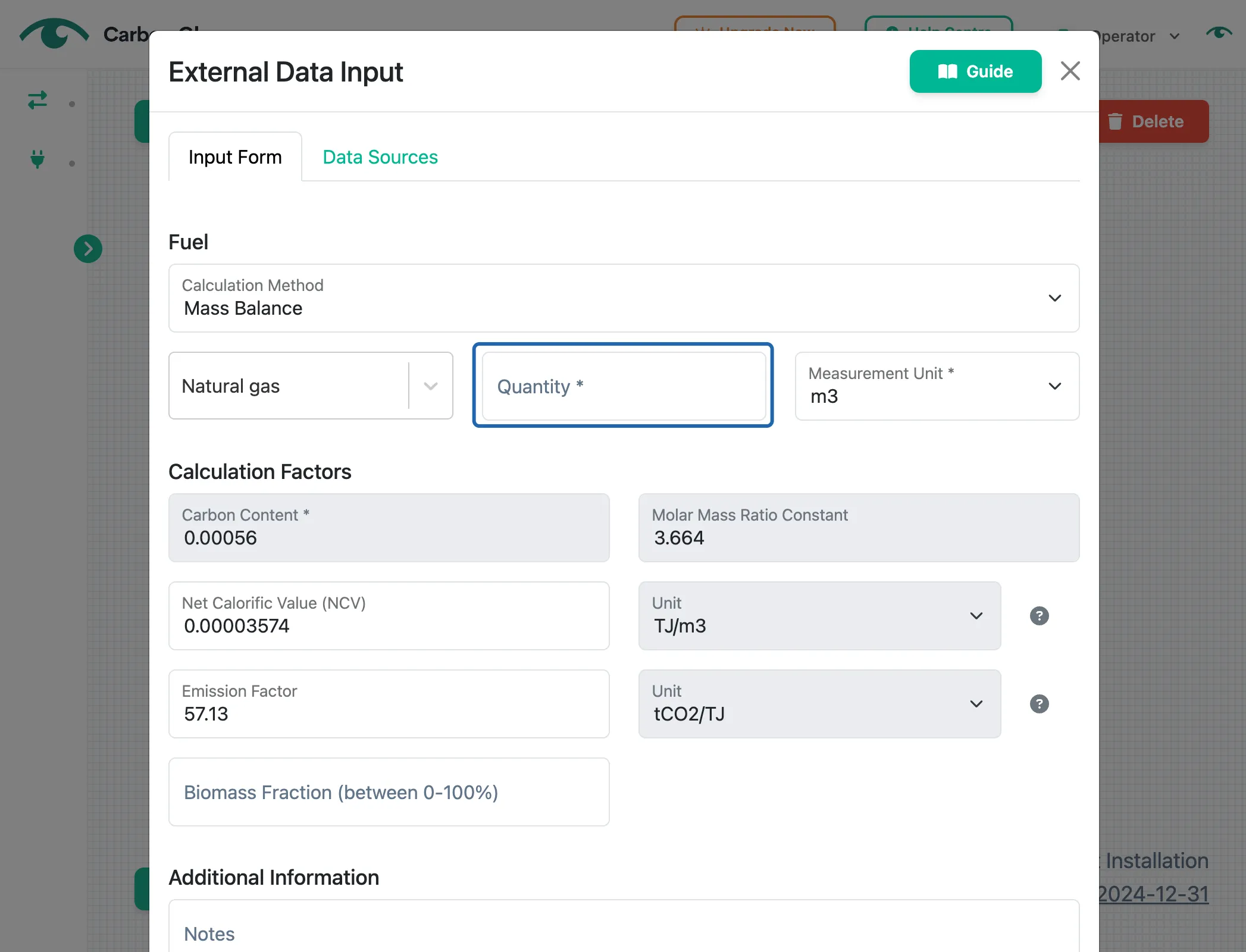Close the External Data Input dialog

click(1070, 71)
